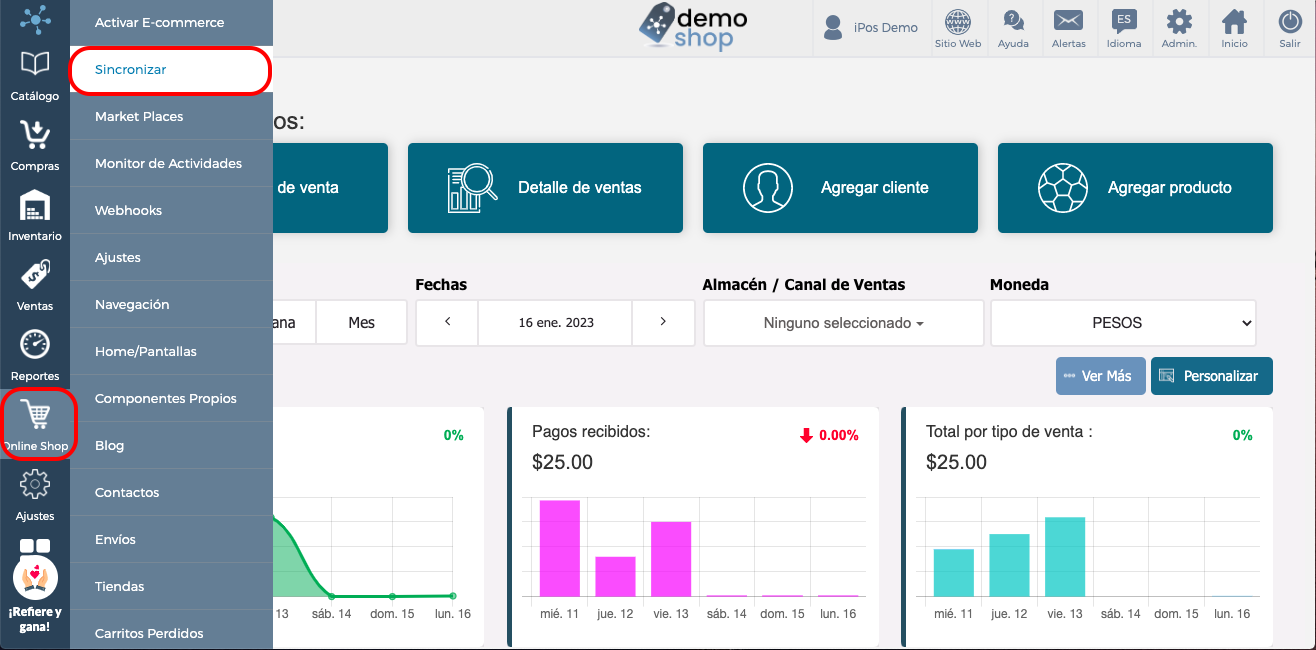Click the iPos Demo user profile
This screenshot has height=650, width=1316.
(x=870, y=28)
